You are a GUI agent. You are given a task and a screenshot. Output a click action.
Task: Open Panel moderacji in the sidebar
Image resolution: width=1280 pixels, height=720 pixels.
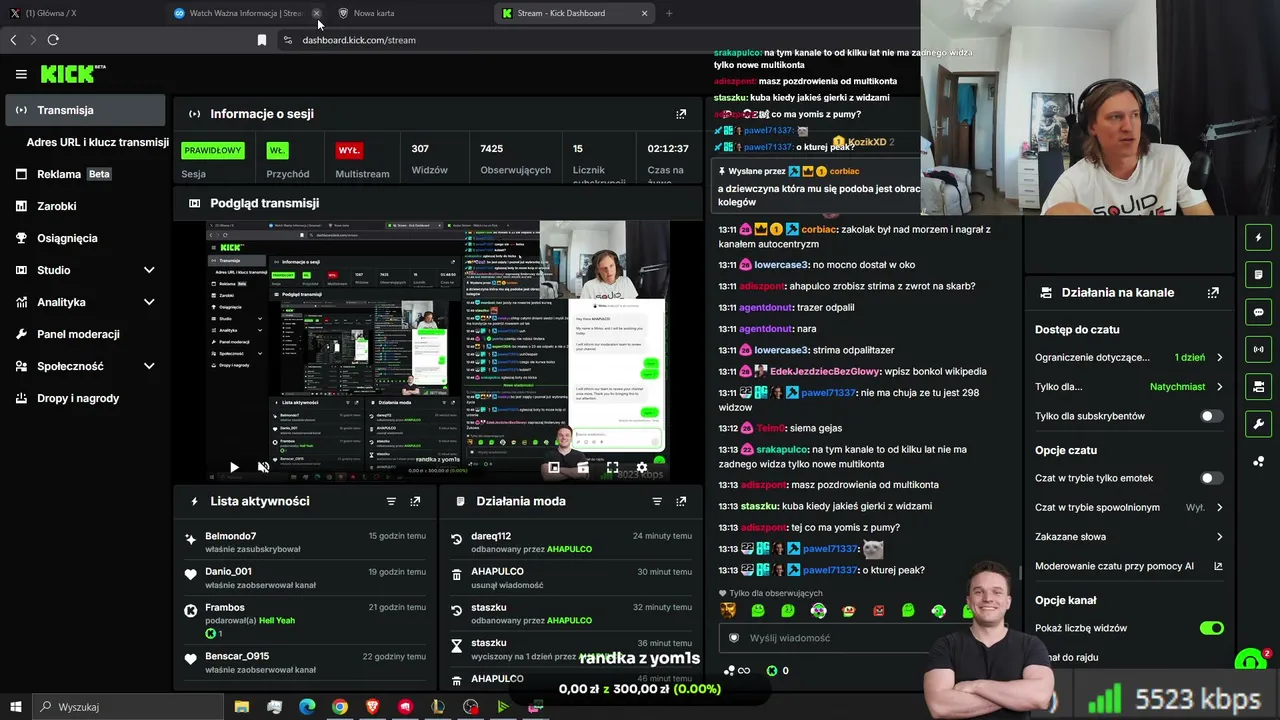point(85,334)
